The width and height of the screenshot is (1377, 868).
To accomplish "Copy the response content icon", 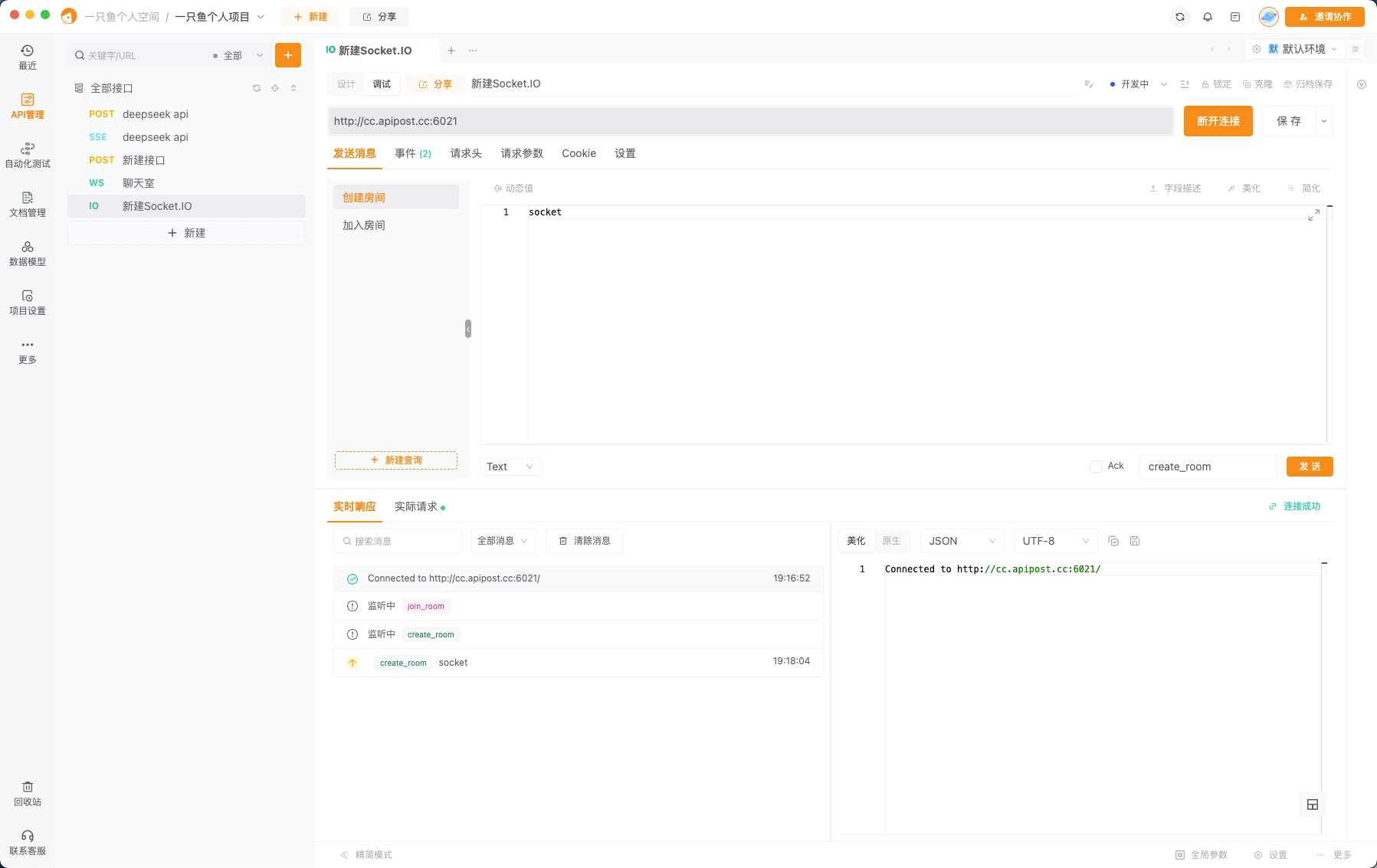I will pyautogui.click(x=1113, y=541).
